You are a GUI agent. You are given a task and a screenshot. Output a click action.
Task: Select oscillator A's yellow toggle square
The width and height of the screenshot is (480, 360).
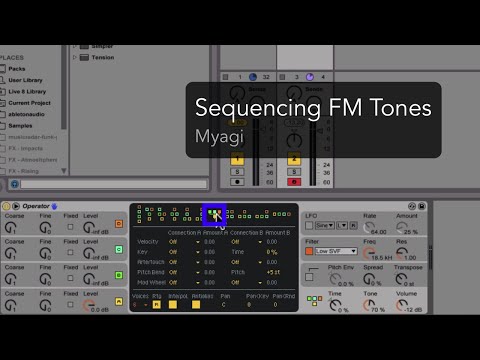click(x=119, y=302)
